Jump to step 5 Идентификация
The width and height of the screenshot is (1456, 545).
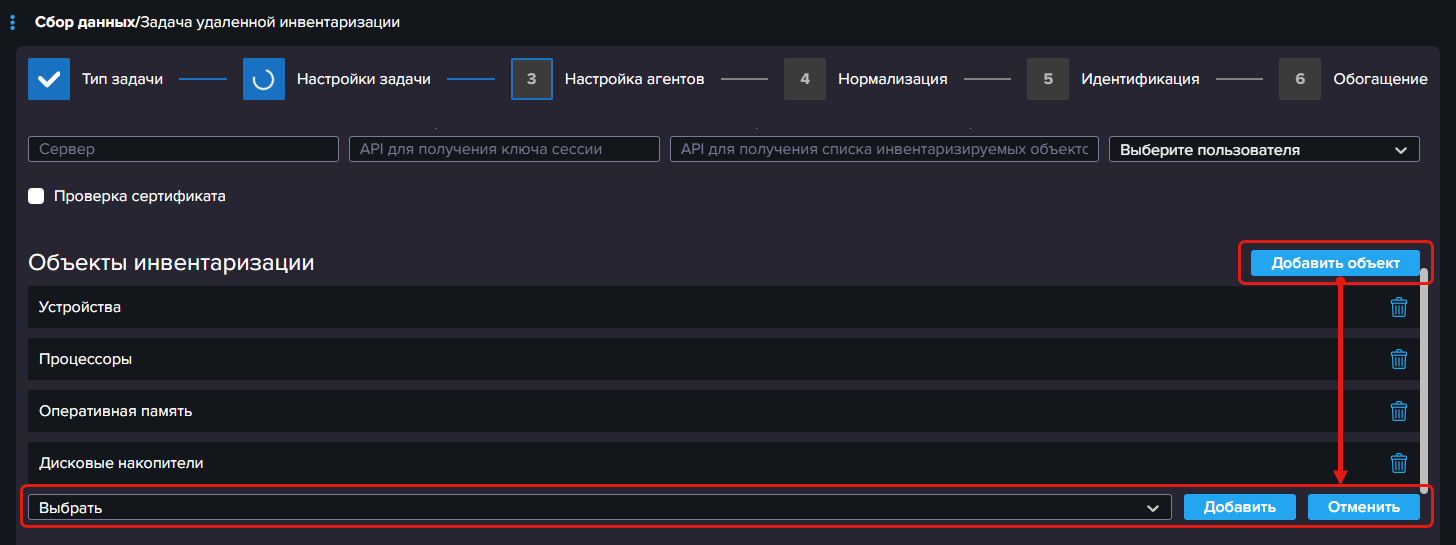point(1048,79)
